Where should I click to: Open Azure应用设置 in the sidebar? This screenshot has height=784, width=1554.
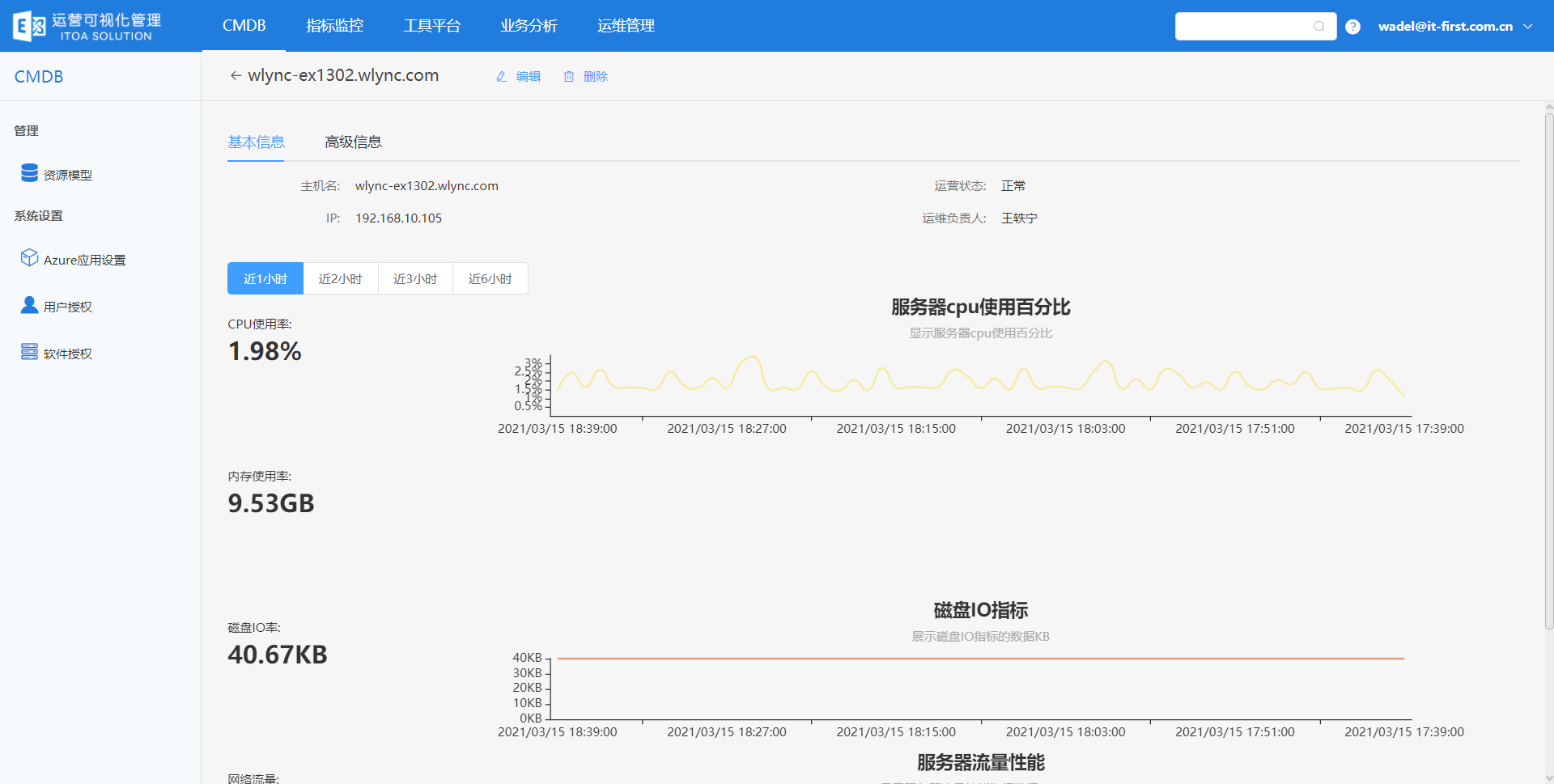point(85,260)
